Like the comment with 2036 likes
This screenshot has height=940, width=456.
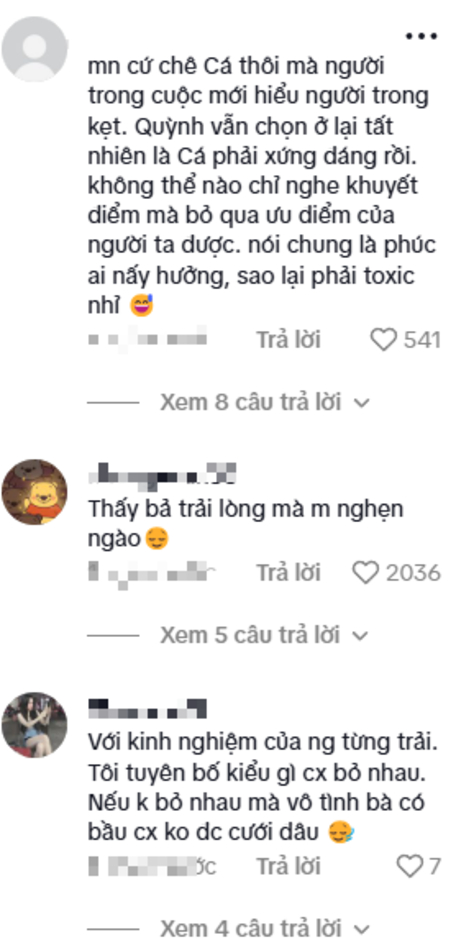click(366, 573)
